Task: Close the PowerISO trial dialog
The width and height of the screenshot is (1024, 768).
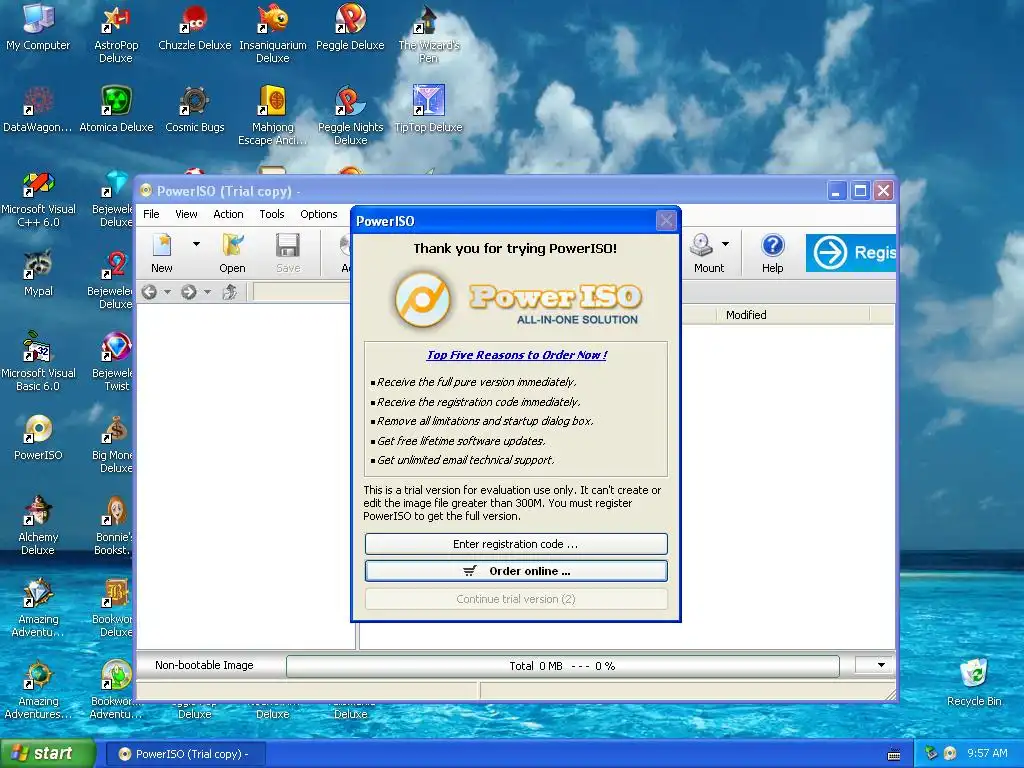Action: (665, 221)
